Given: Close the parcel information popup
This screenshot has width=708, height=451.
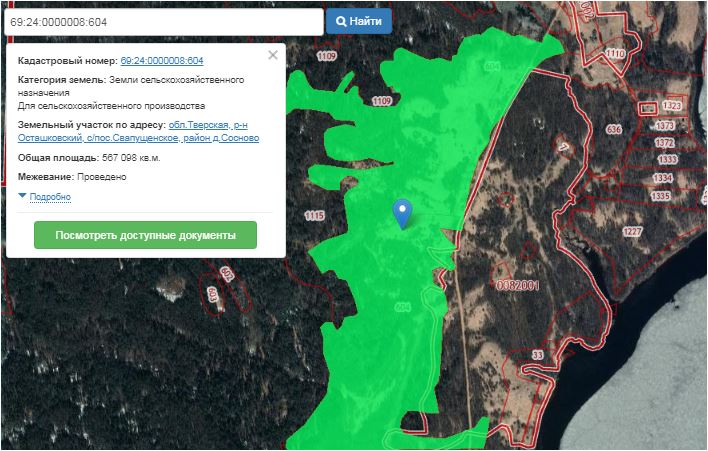Looking at the screenshot, I should coord(273,56).
